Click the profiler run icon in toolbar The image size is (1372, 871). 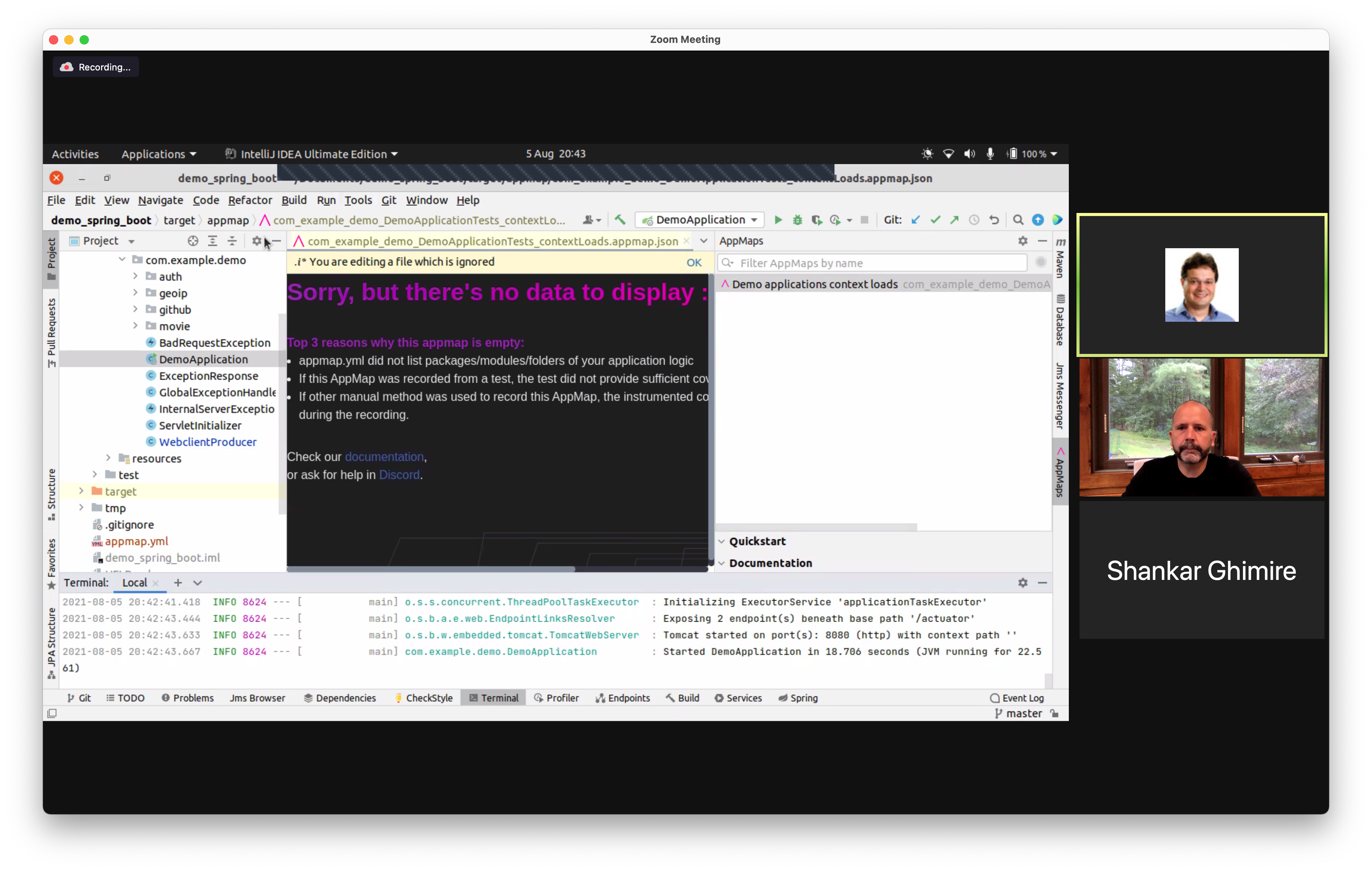pos(836,220)
